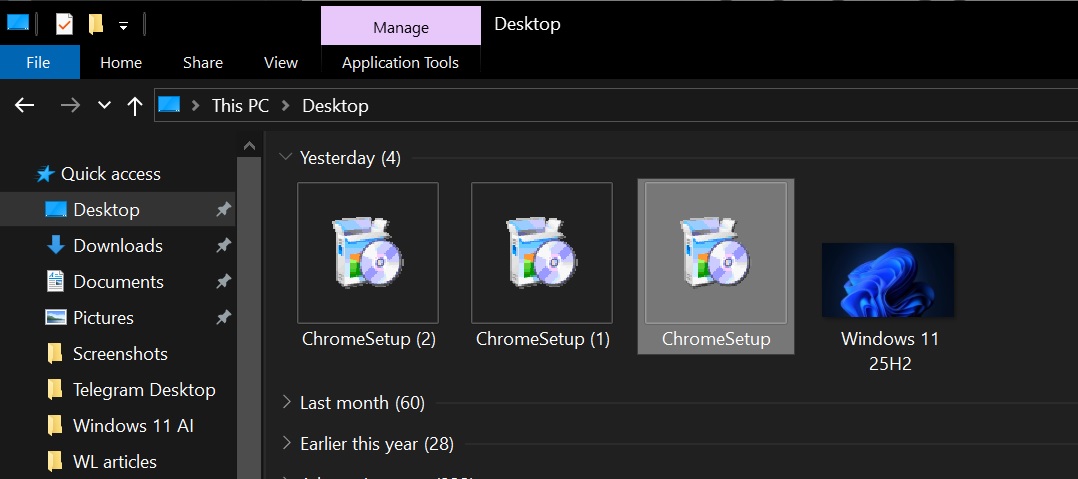Screen dimensions: 1078x479
Task: Select the Windows 11 25H2 image thumbnail
Action: click(x=888, y=280)
